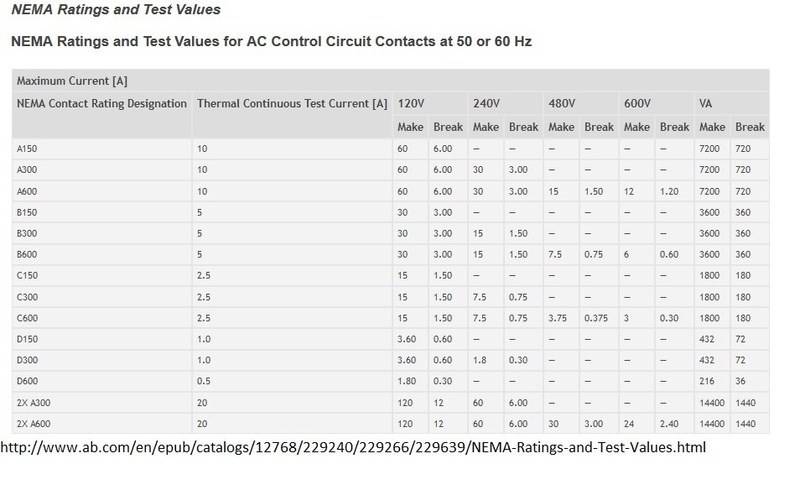Select Thermal Continuous Test Current [A] column header
Screen dimensions: 800x490
coord(292,103)
